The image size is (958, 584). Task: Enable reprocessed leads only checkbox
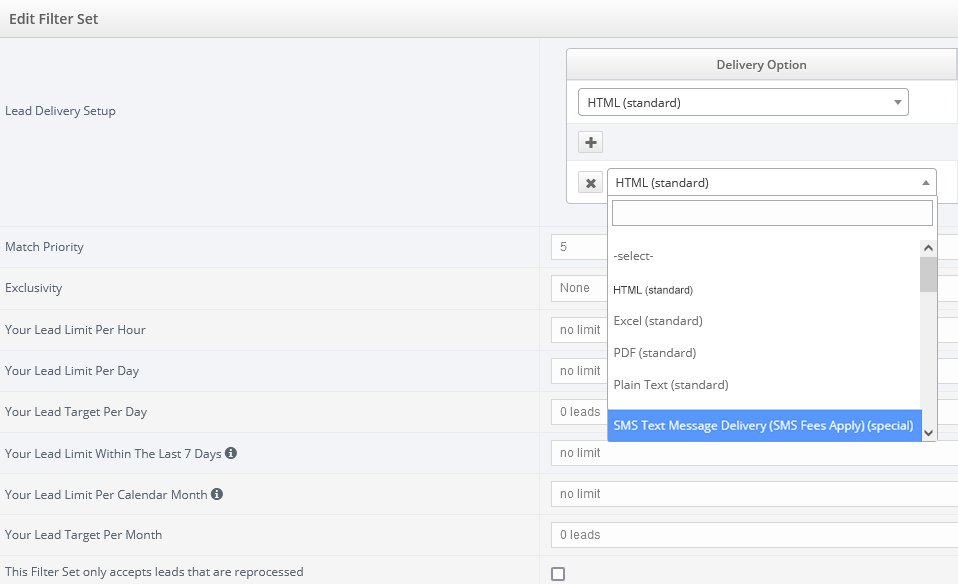click(x=558, y=574)
